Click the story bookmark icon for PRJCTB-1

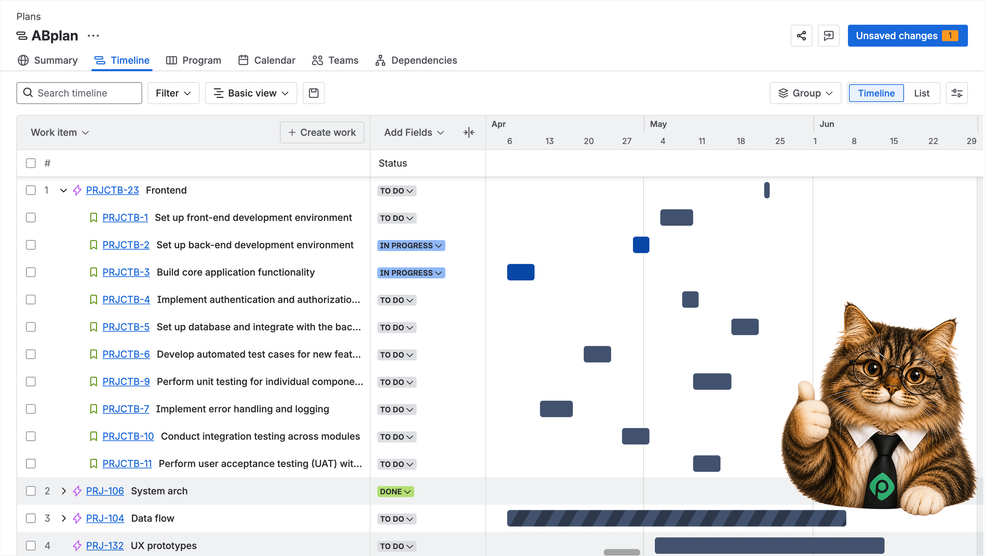tap(94, 218)
